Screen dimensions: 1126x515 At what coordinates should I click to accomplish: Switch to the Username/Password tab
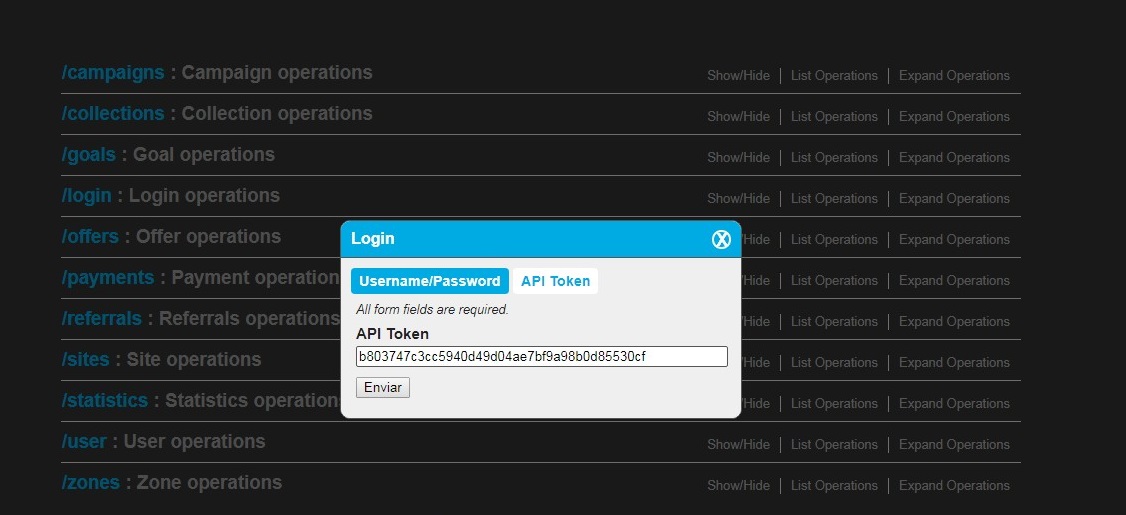[x=429, y=281]
